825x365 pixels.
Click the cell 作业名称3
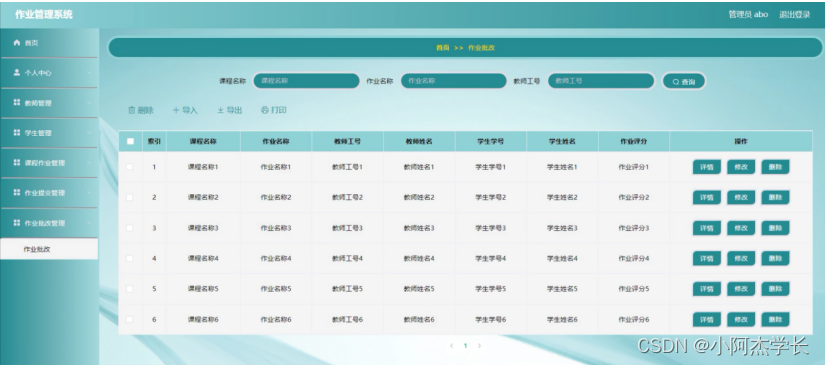[x=276, y=228]
